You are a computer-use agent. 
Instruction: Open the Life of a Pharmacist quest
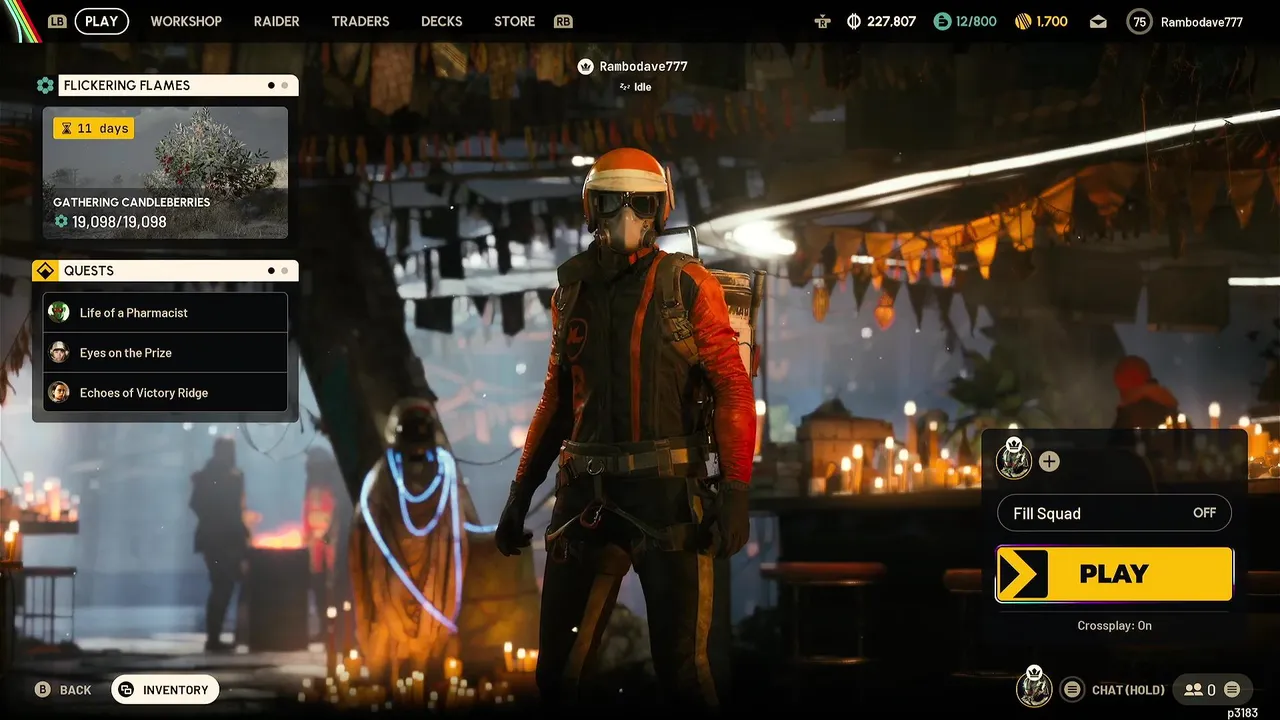point(165,312)
